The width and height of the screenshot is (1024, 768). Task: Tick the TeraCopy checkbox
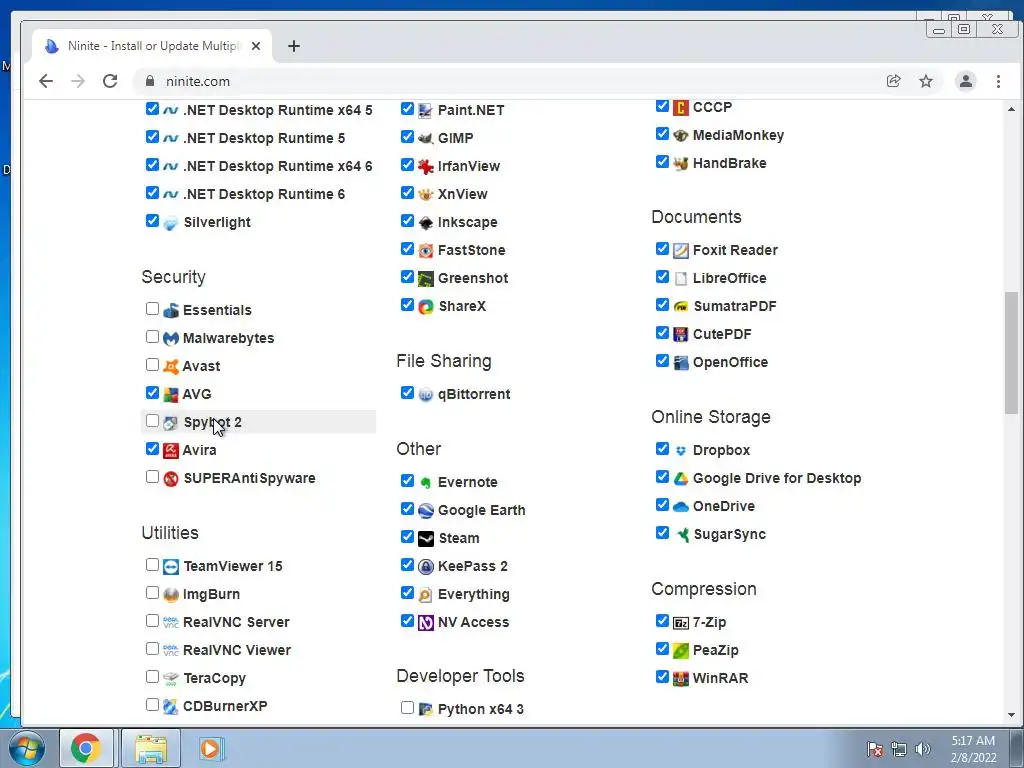(x=152, y=677)
